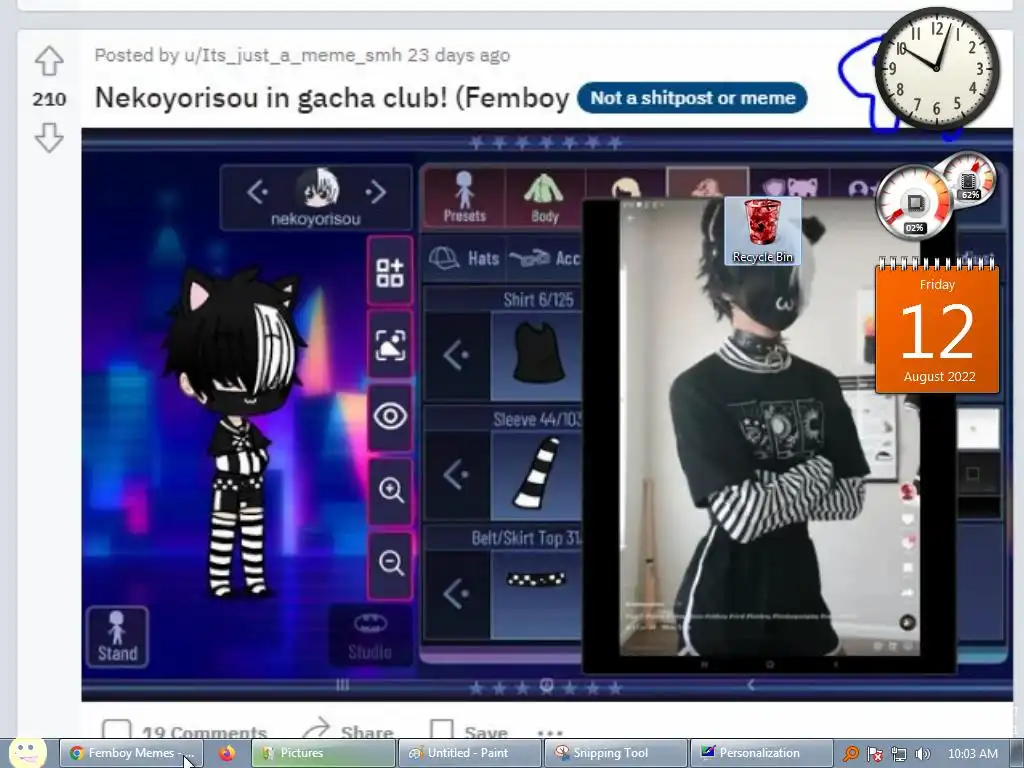The image size is (1024, 768).
Task: Open Firefox from the taskbar
Action: pos(227,753)
